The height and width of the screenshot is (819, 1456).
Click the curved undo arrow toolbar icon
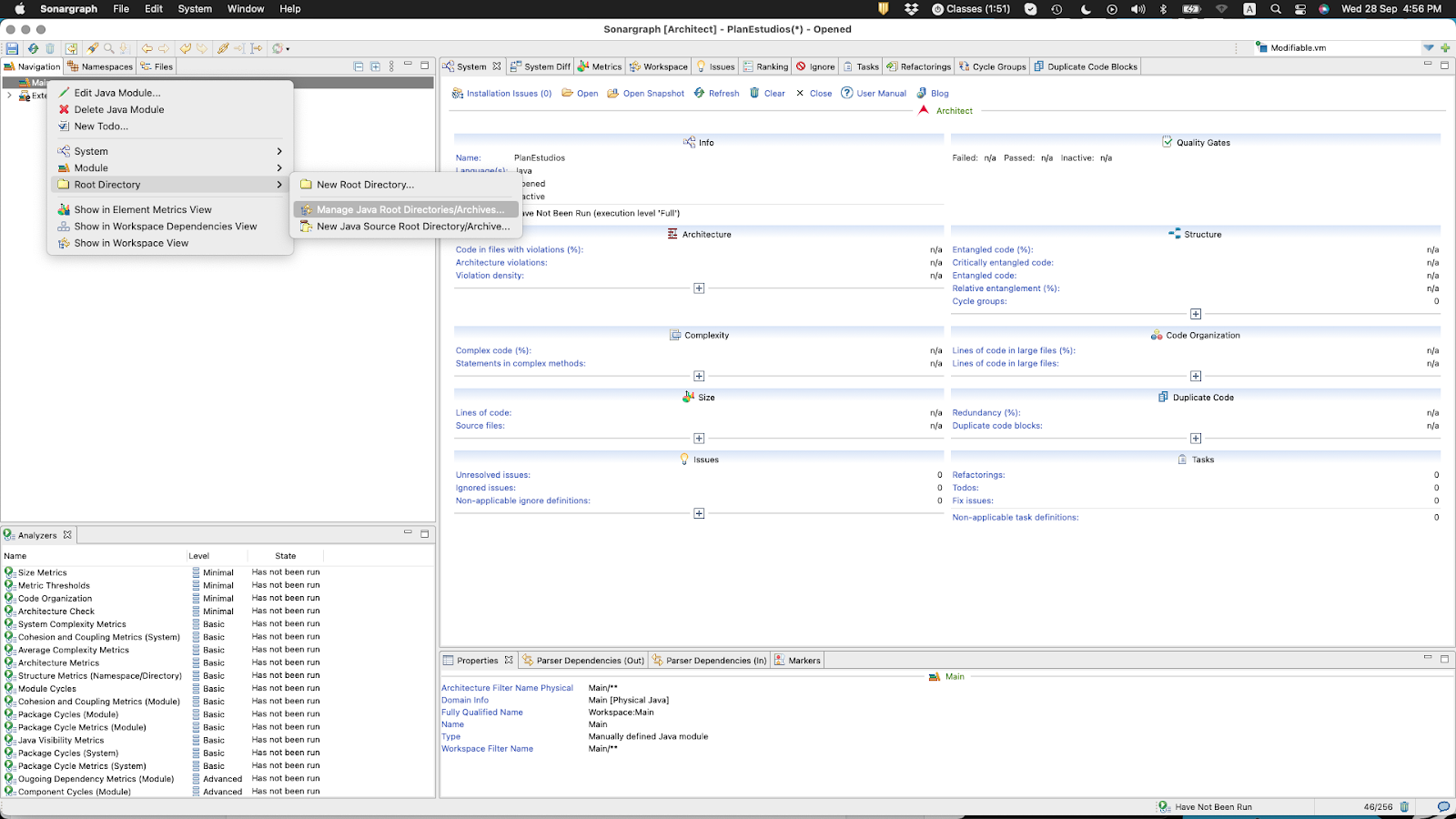click(x=186, y=48)
